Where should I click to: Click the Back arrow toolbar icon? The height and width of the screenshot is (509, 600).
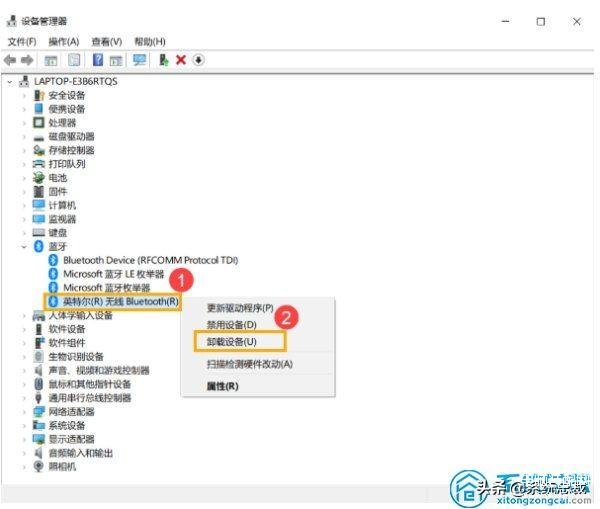pos(10,60)
